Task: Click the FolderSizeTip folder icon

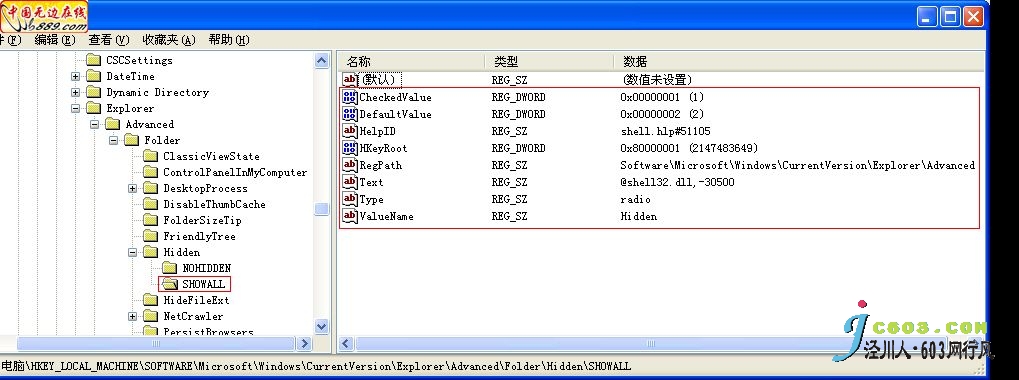Action: coord(151,220)
